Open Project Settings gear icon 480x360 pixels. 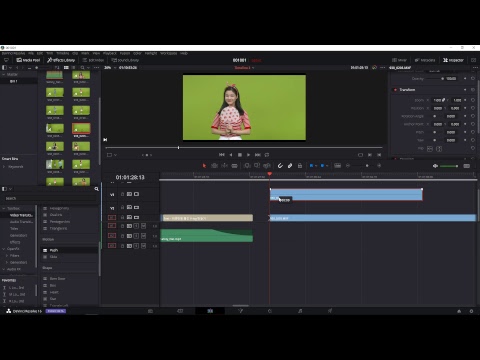pyautogui.click(x=471, y=311)
